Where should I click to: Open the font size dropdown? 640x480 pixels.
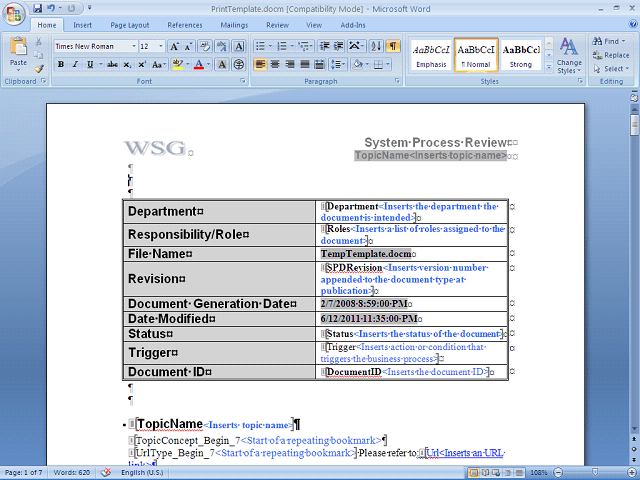161,47
